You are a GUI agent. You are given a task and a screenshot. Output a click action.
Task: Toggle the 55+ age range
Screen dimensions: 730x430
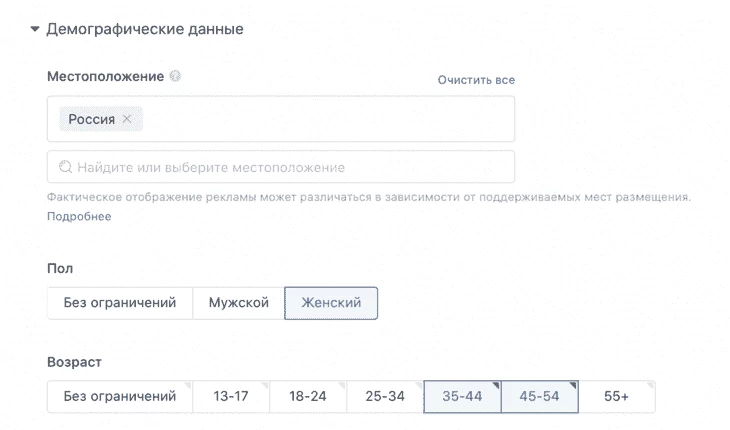click(616, 396)
